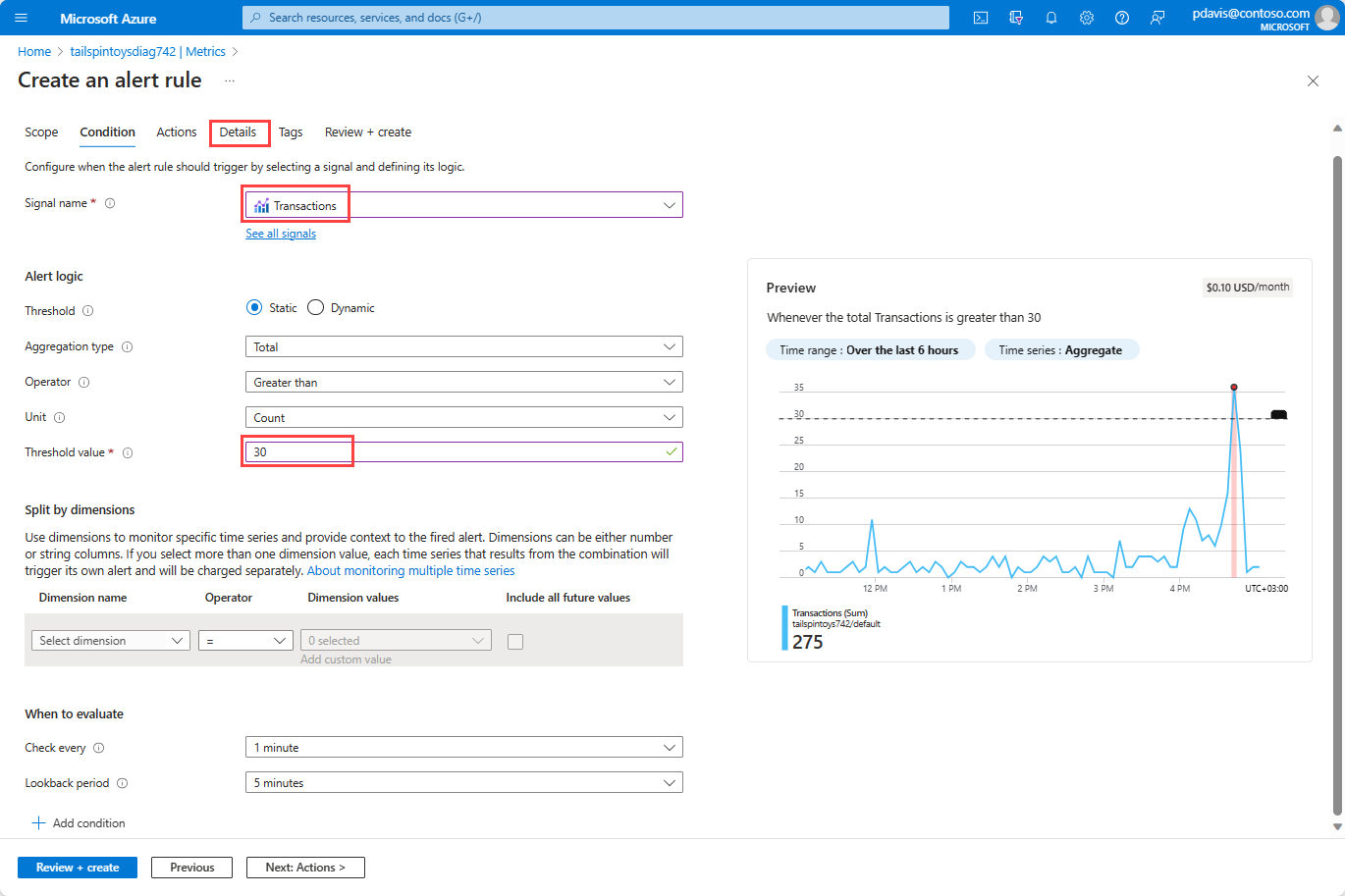1345x896 pixels.
Task: Expand the Check every dropdown
Action: [463, 748]
